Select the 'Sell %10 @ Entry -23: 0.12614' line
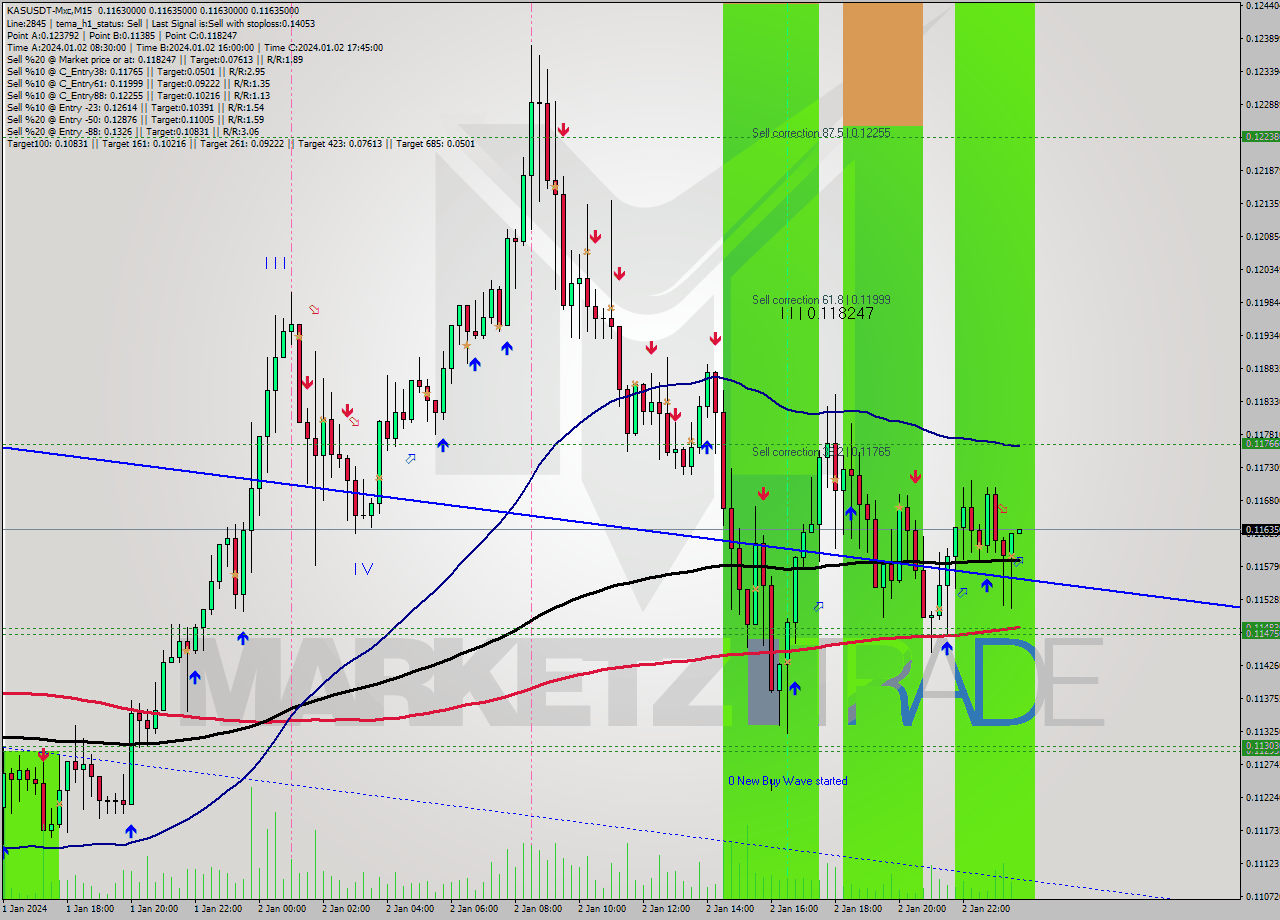This screenshot has height=920, width=1280. [135, 107]
